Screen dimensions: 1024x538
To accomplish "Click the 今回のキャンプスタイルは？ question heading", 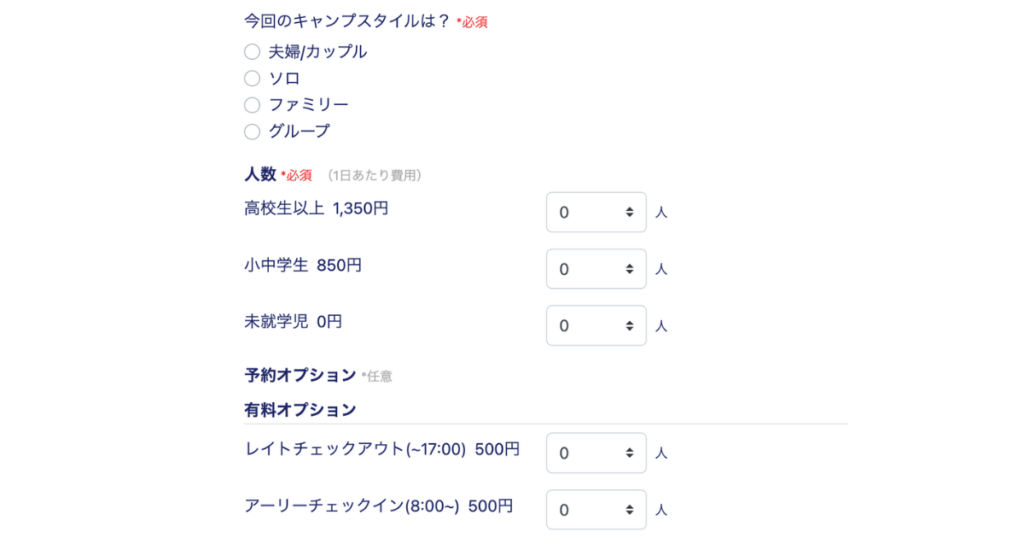I will (347, 20).
